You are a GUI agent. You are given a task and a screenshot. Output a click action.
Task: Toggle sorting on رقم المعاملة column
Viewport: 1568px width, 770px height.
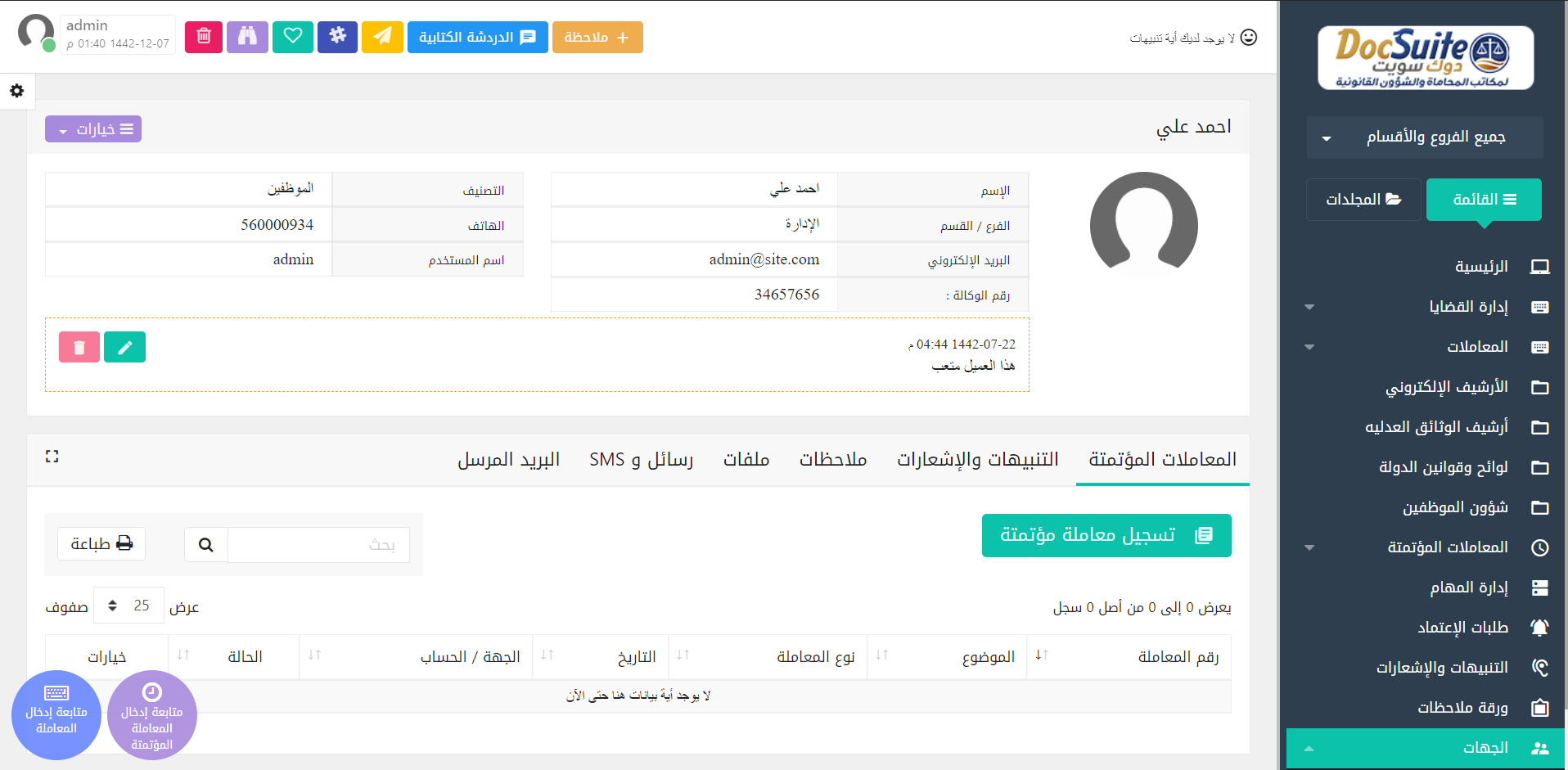tap(1041, 655)
